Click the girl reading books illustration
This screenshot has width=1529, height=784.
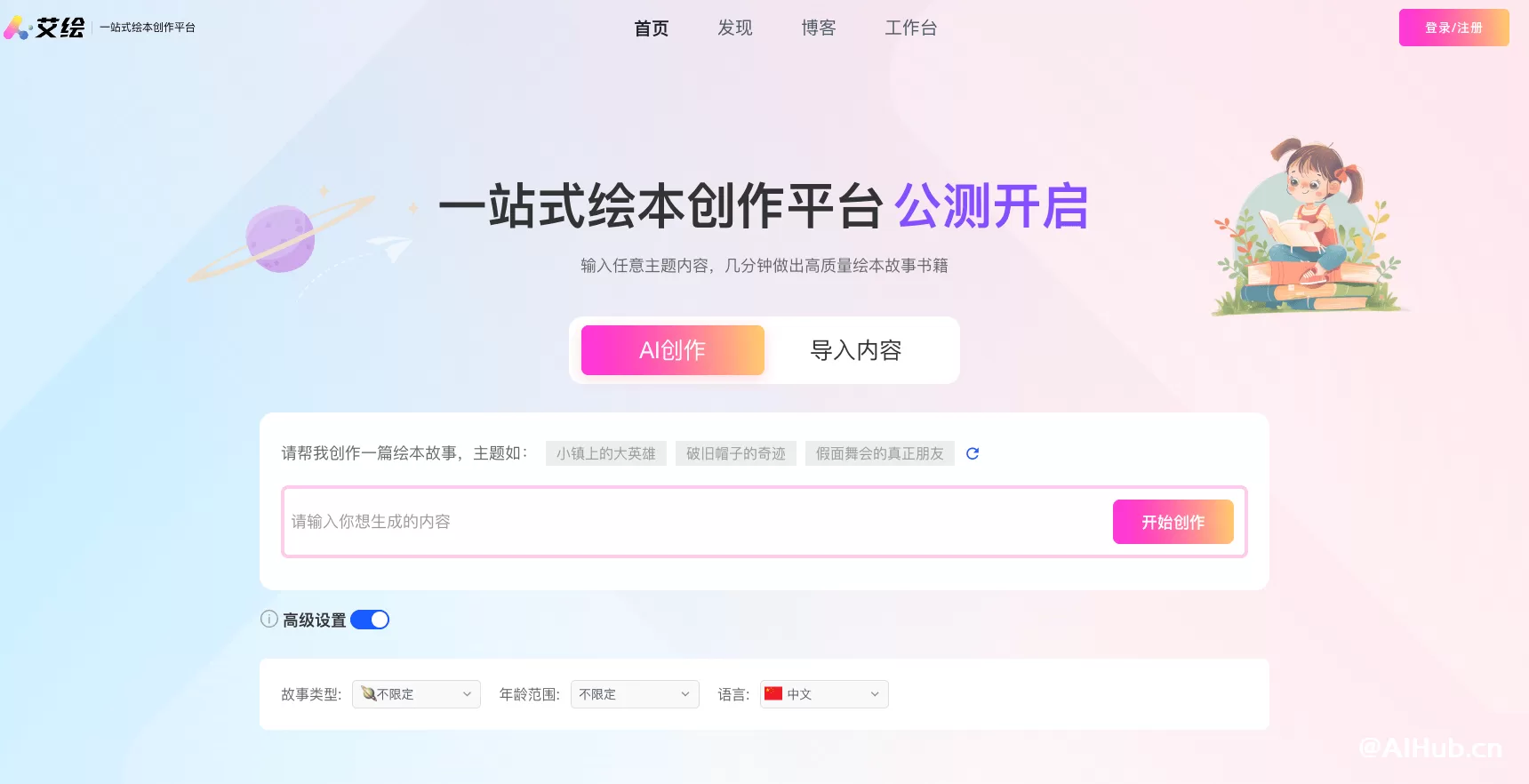point(1309,227)
